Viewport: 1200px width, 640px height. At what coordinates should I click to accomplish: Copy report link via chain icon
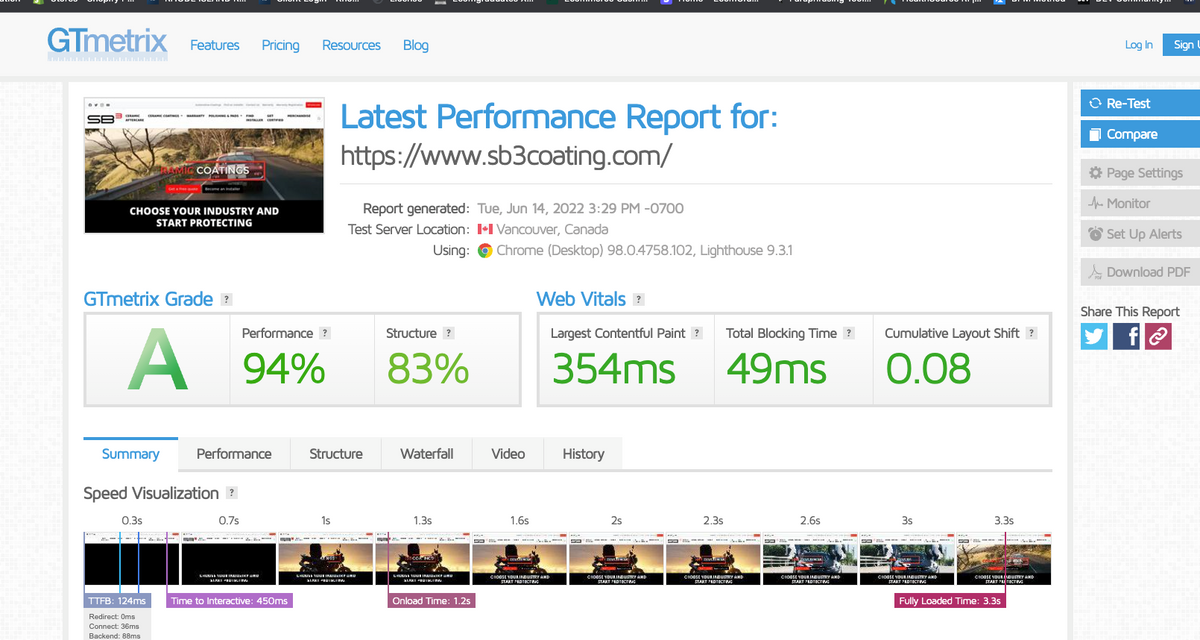pos(1158,336)
